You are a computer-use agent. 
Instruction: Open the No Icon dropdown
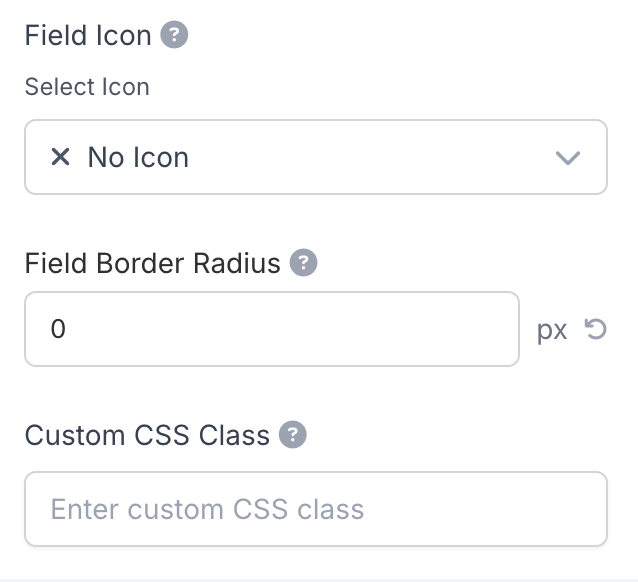click(315, 157)
